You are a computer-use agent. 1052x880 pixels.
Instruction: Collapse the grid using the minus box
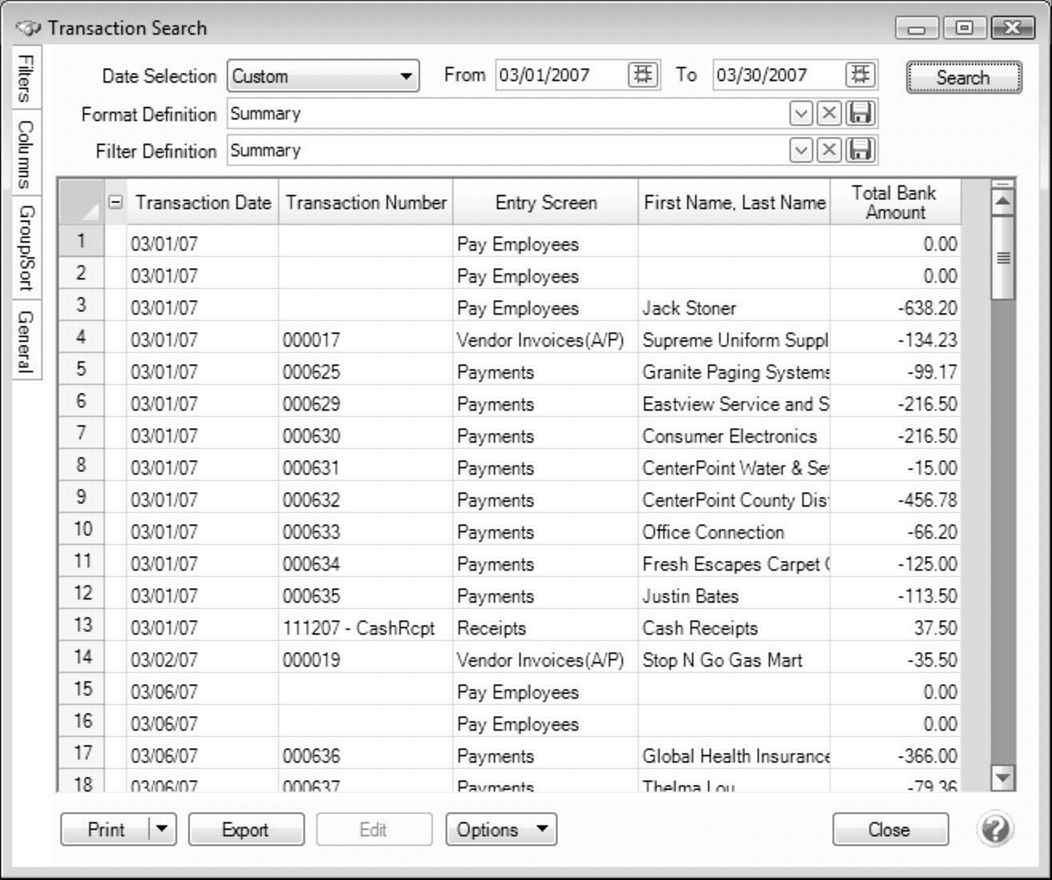point(116,202)
